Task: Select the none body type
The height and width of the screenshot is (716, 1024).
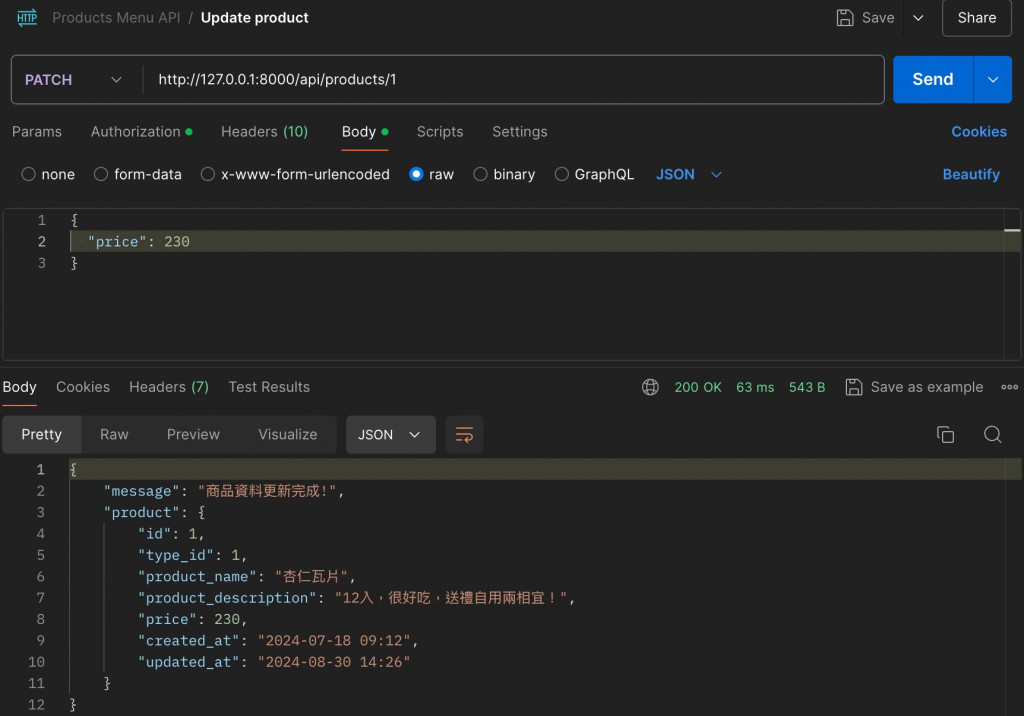Action: [x=28, y=174]
